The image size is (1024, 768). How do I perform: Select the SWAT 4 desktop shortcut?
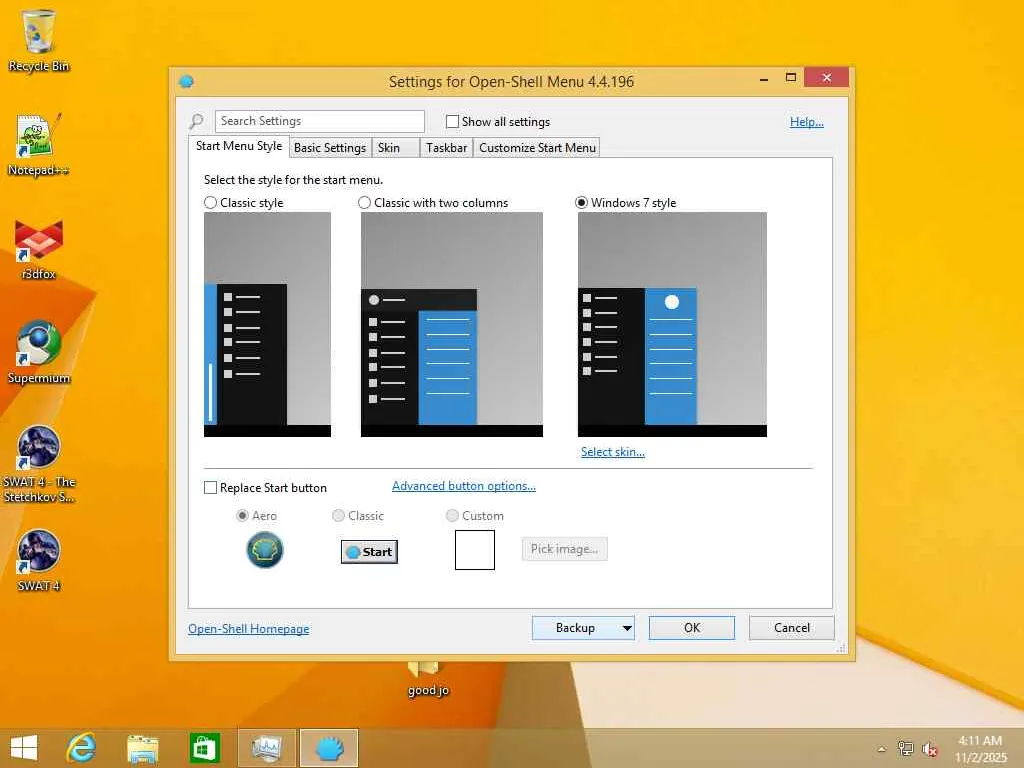39,560
